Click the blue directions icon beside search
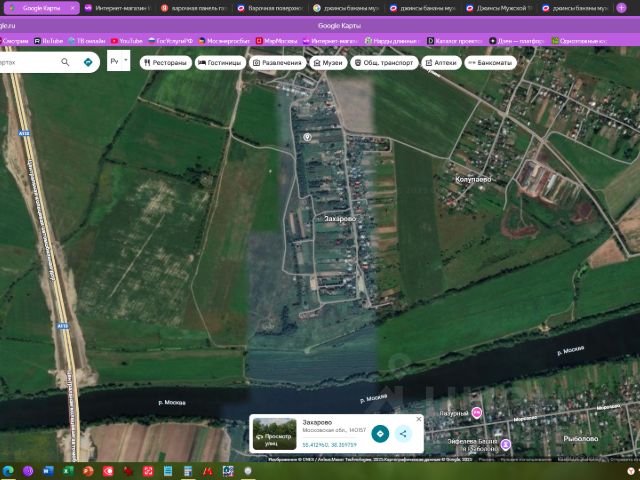Image resolution: width=640 pixels, height=480 pixels. point(88,62)
